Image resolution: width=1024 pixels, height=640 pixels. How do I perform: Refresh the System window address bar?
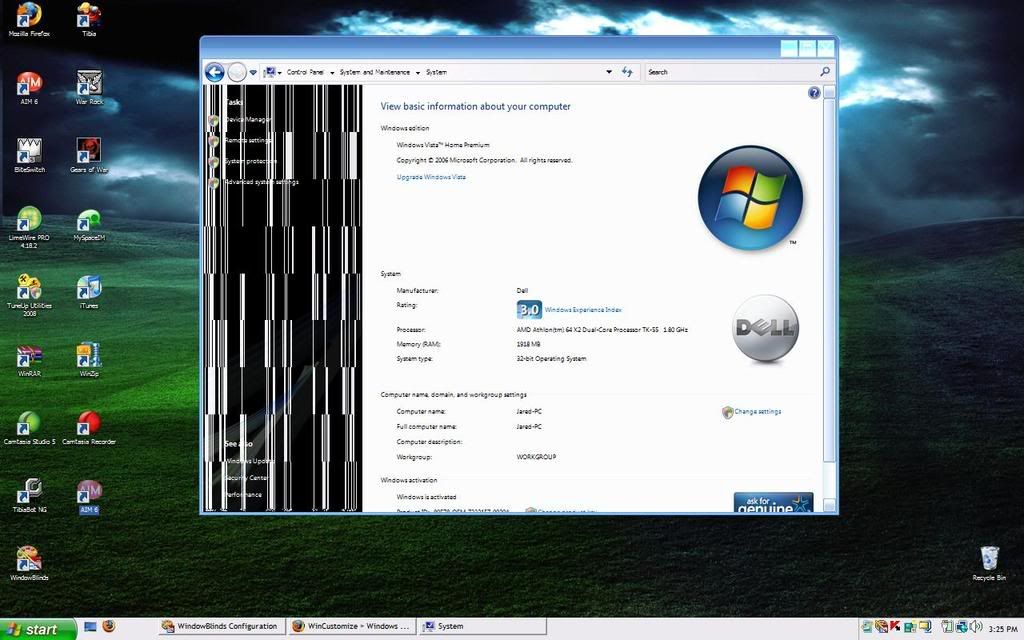627,72
